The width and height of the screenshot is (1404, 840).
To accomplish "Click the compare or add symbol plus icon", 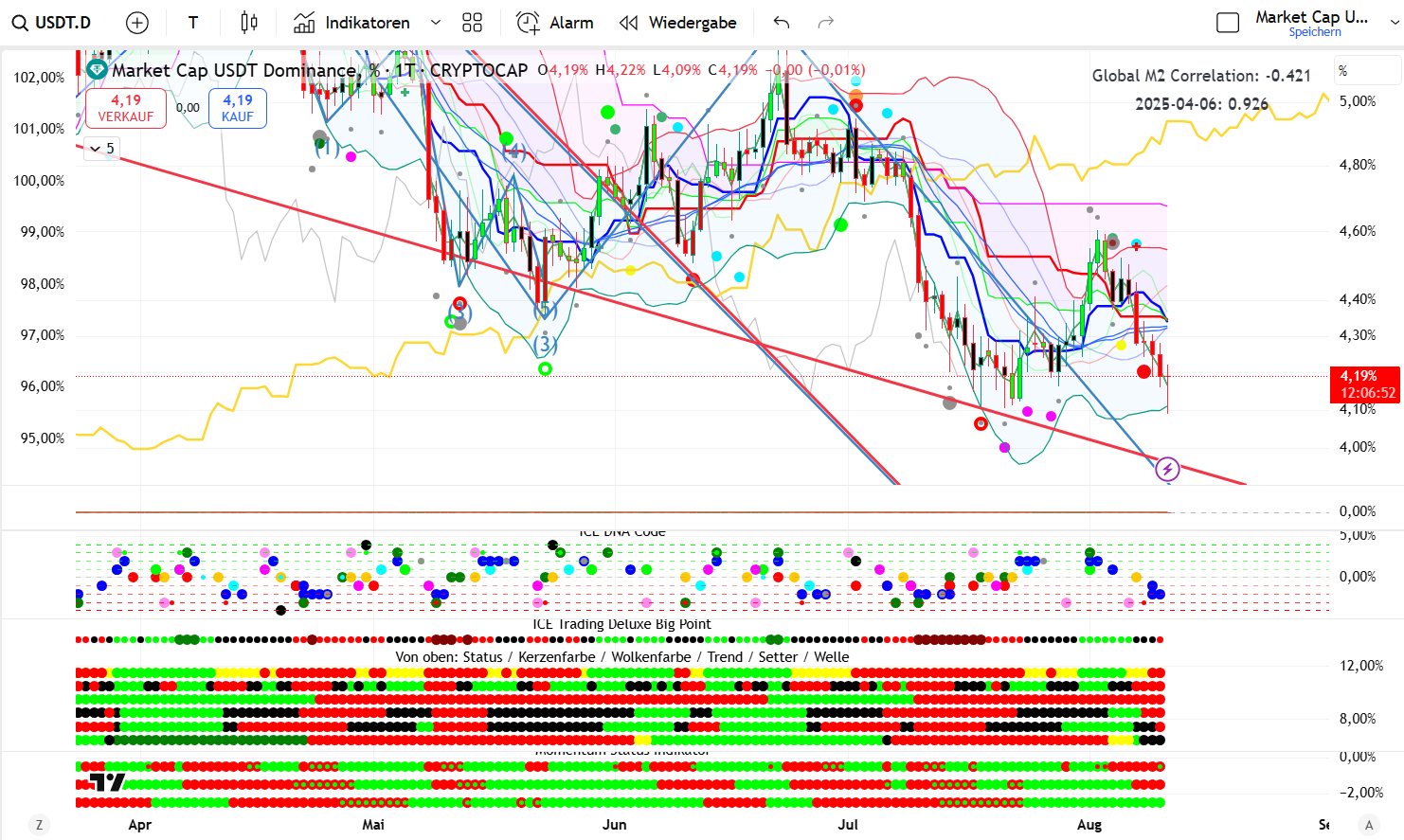I will point(137,23).
